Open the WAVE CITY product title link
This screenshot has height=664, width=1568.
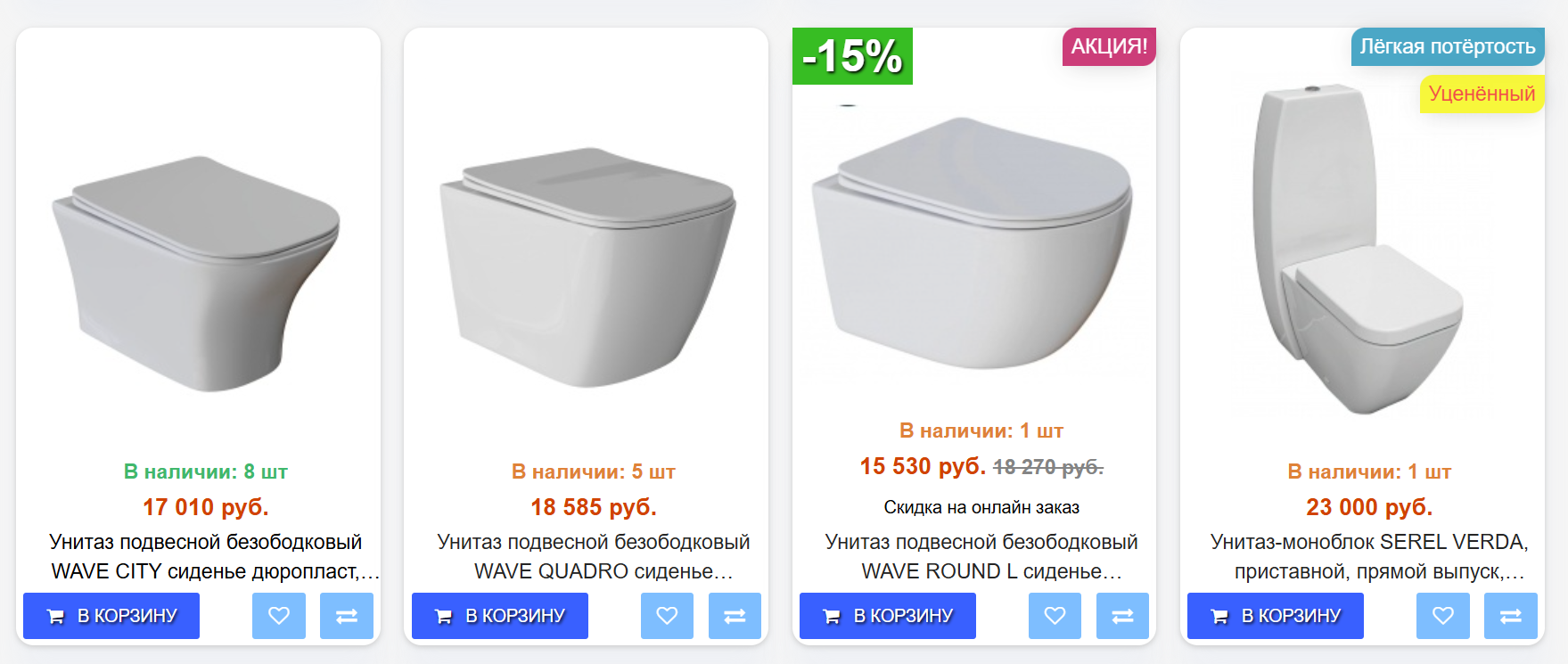coord(206,556)
